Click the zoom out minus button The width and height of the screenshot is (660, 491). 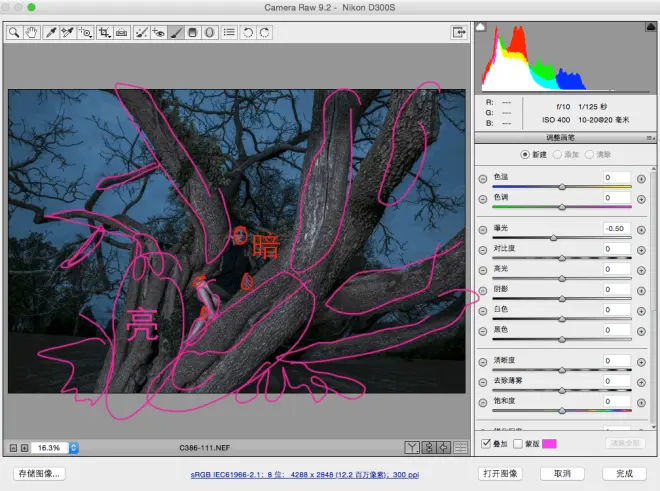13,448
